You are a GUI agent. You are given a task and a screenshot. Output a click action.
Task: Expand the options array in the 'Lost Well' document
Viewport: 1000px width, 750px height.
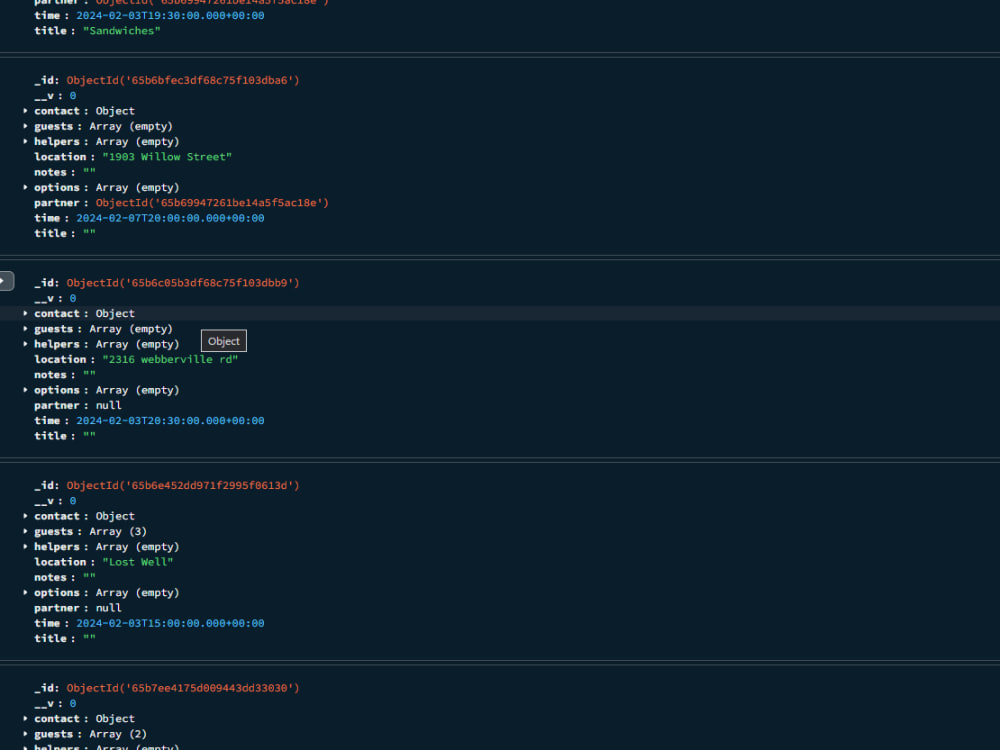25,592
